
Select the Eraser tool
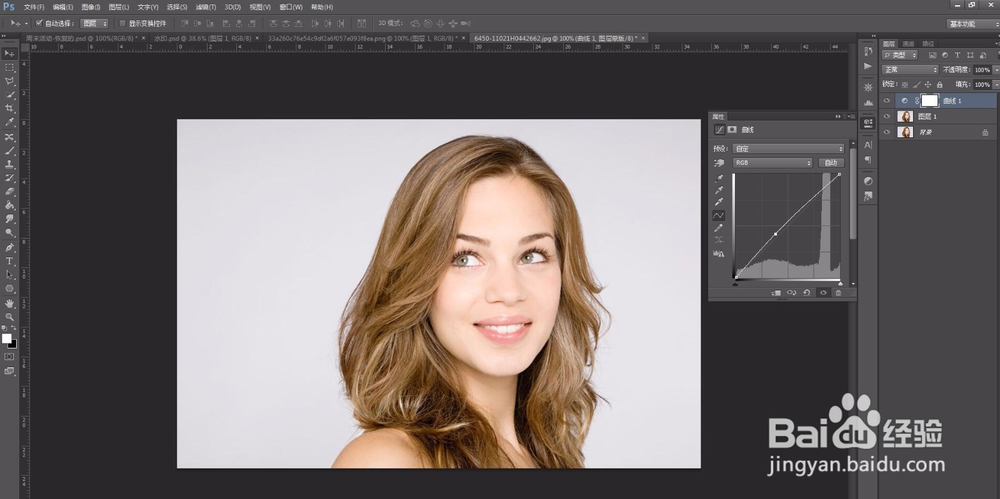click(10, 191)
